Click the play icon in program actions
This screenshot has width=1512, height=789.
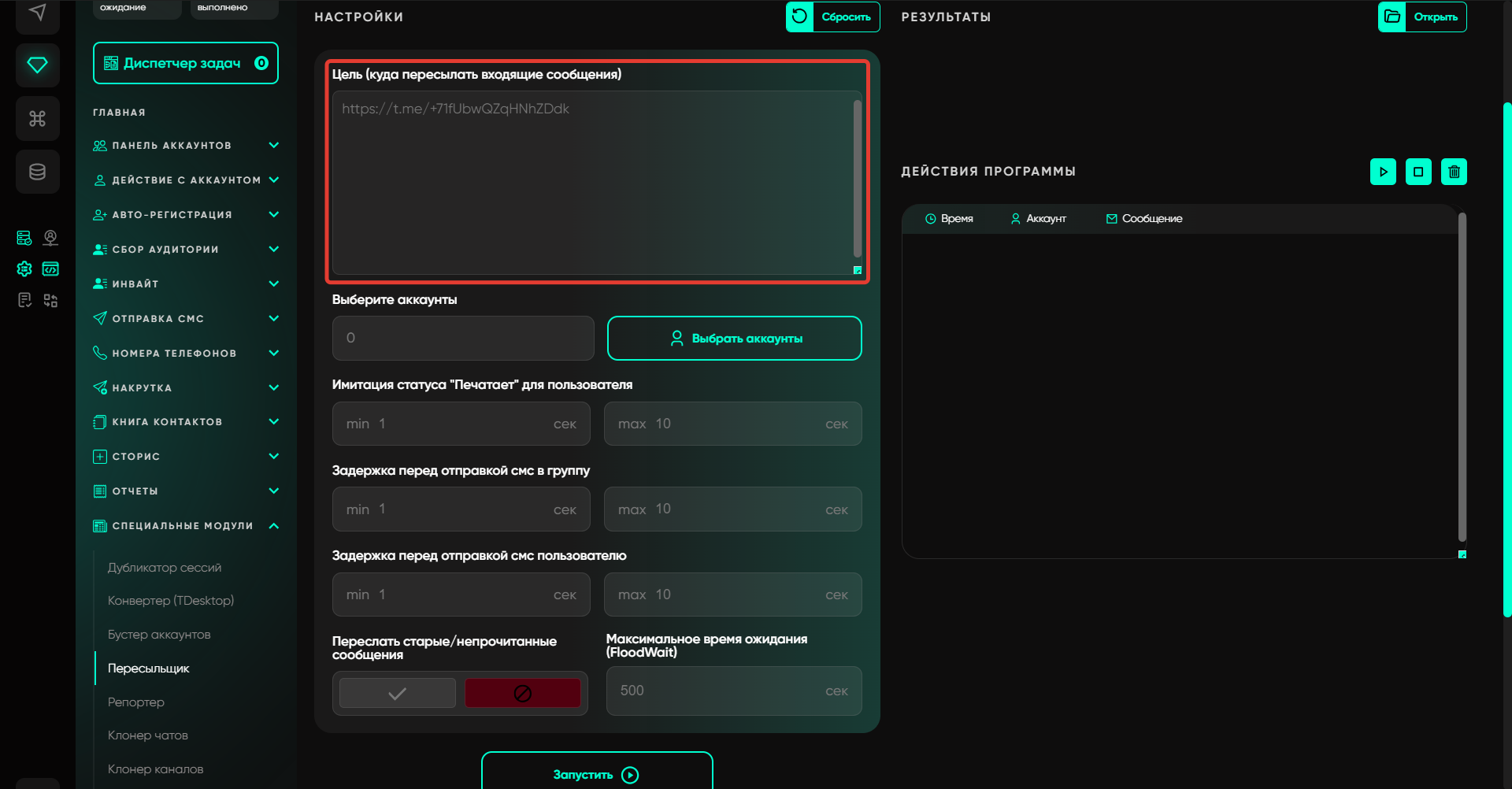1383,172
